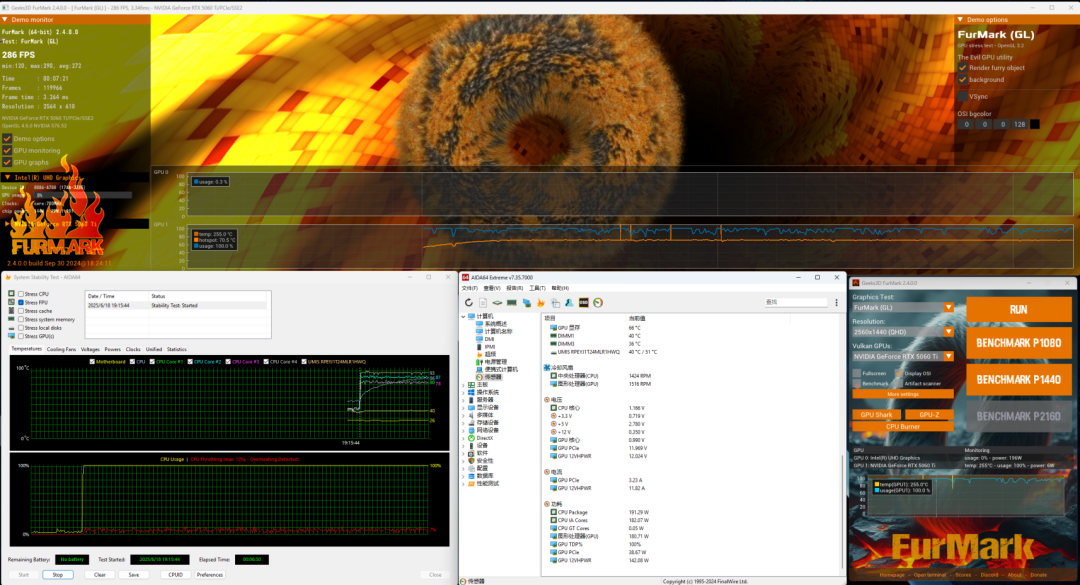
Task: Switch to the Cooling Fans tab
Action: [61, 349]
